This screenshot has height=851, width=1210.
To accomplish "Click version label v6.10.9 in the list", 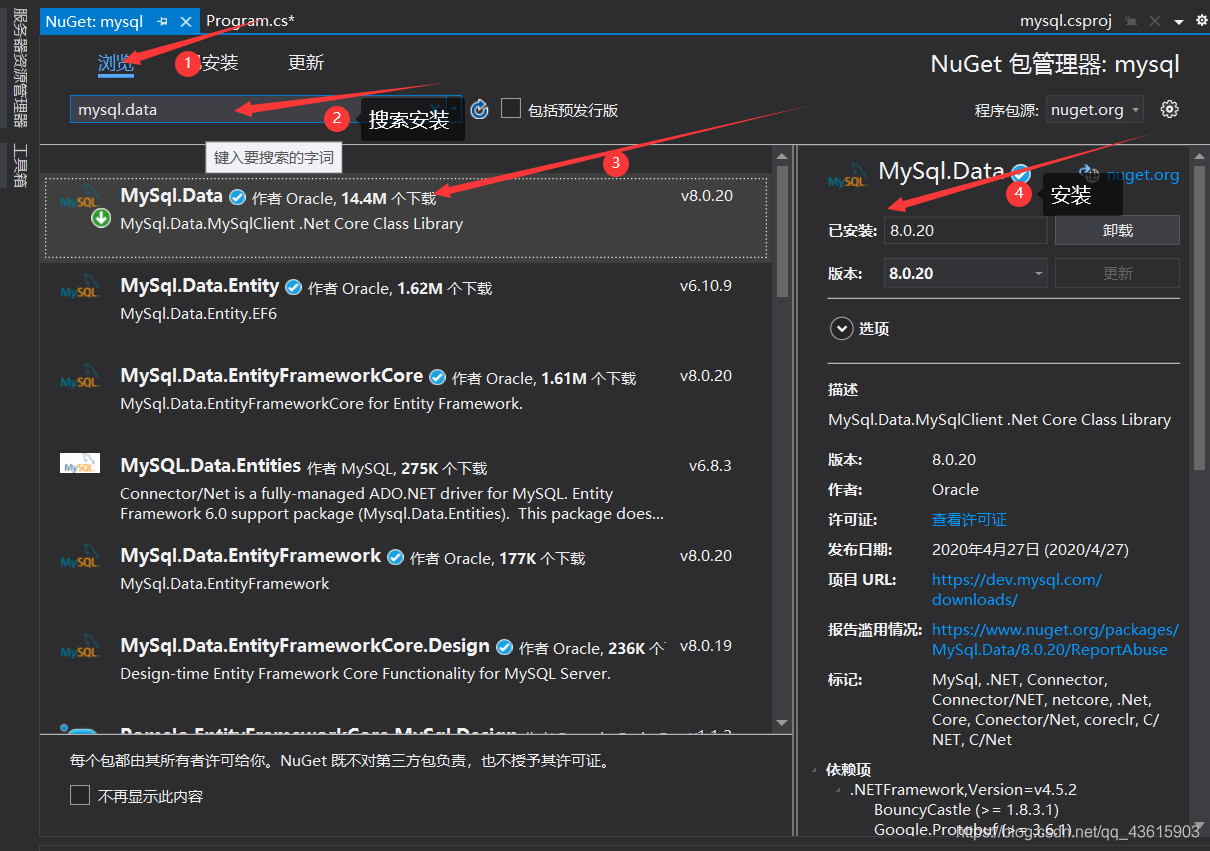I will (x=706, y=286).
